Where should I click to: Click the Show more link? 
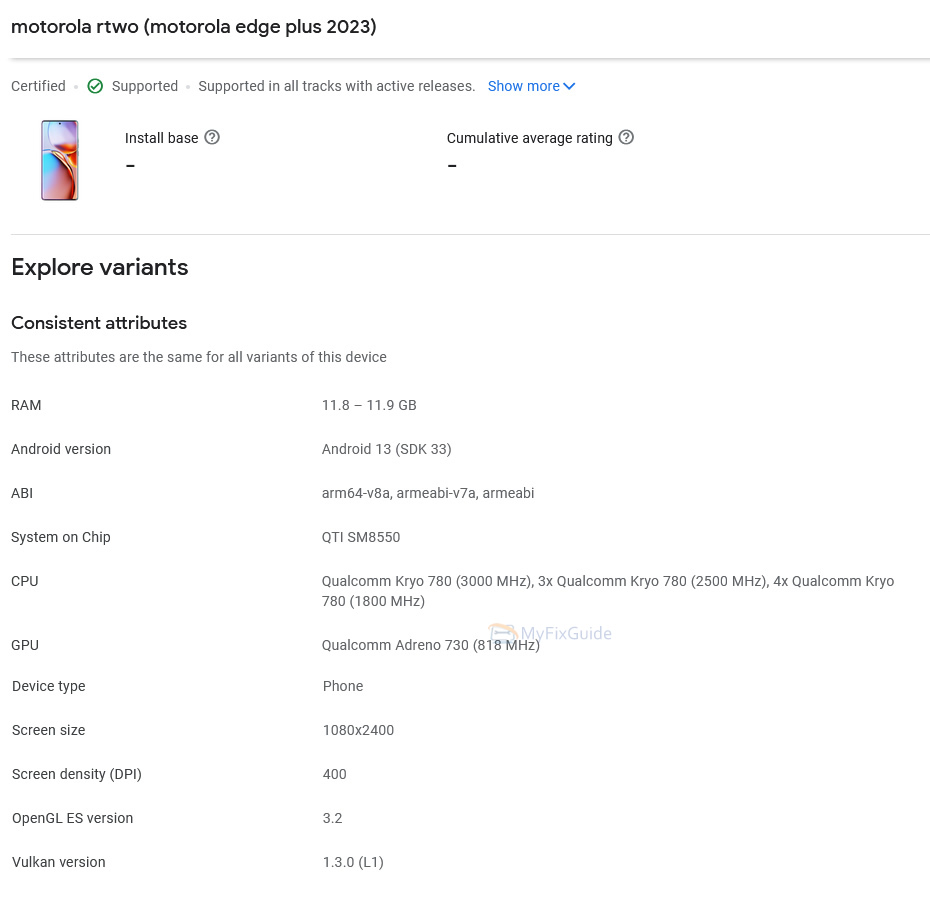tap(523, 86)
